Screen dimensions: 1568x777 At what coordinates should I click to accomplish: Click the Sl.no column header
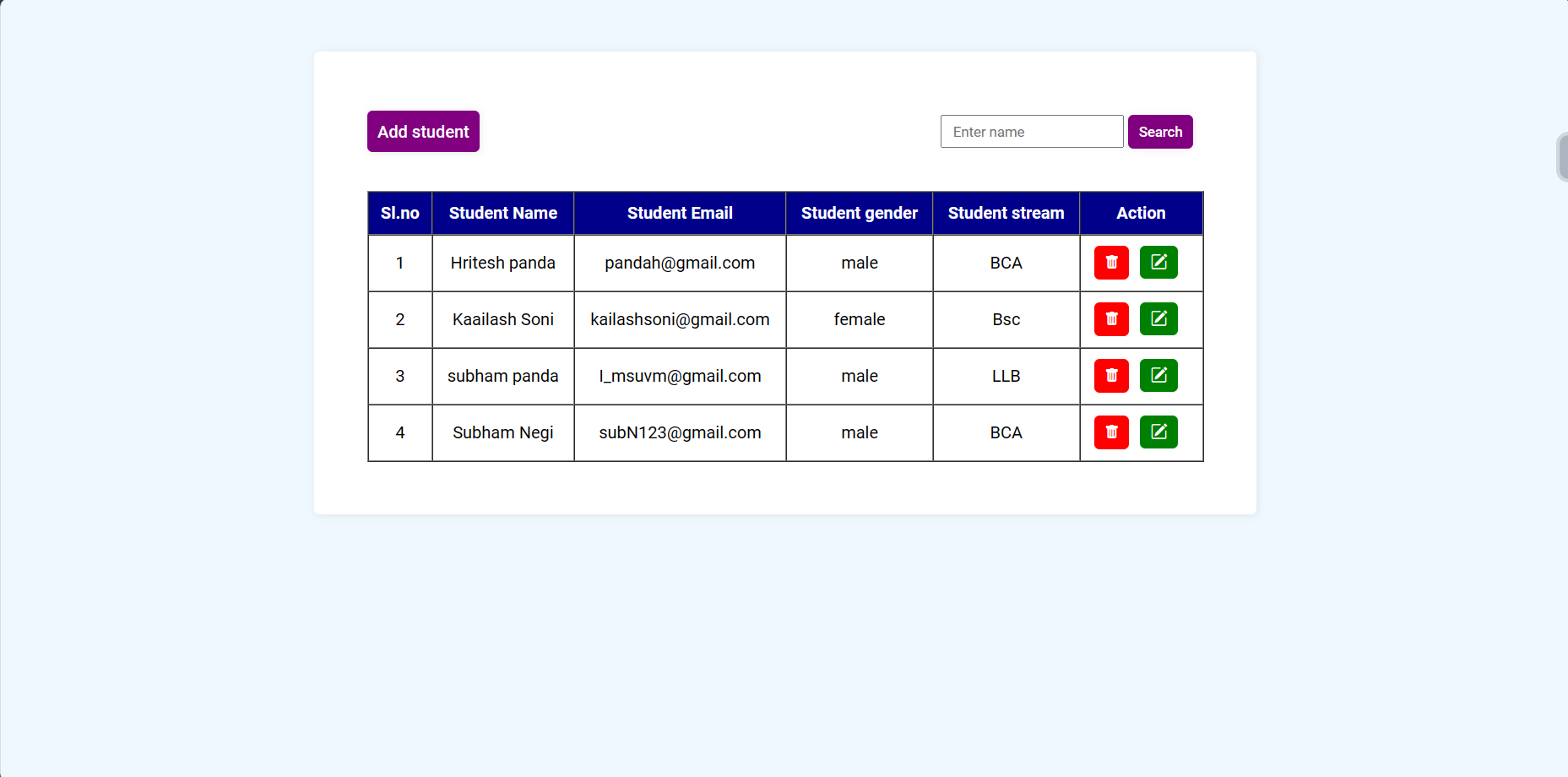click(x=400, y=213)
